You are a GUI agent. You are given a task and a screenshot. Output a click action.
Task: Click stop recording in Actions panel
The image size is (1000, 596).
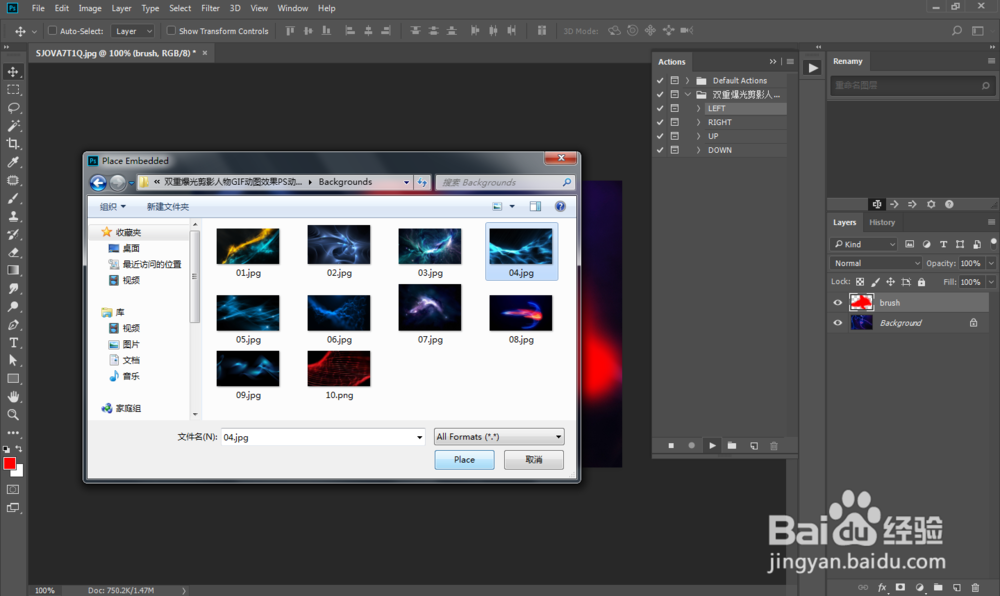[x=671, y=446]
